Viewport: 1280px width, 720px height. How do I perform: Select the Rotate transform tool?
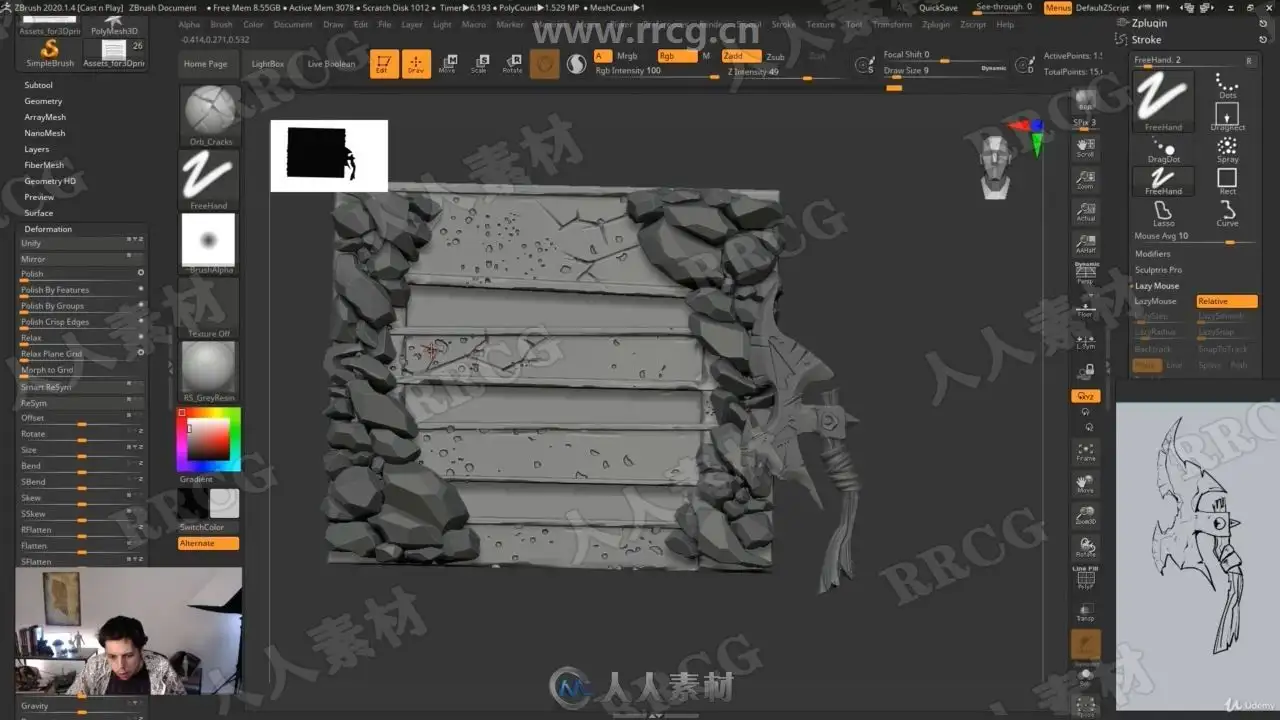(512, 64)
